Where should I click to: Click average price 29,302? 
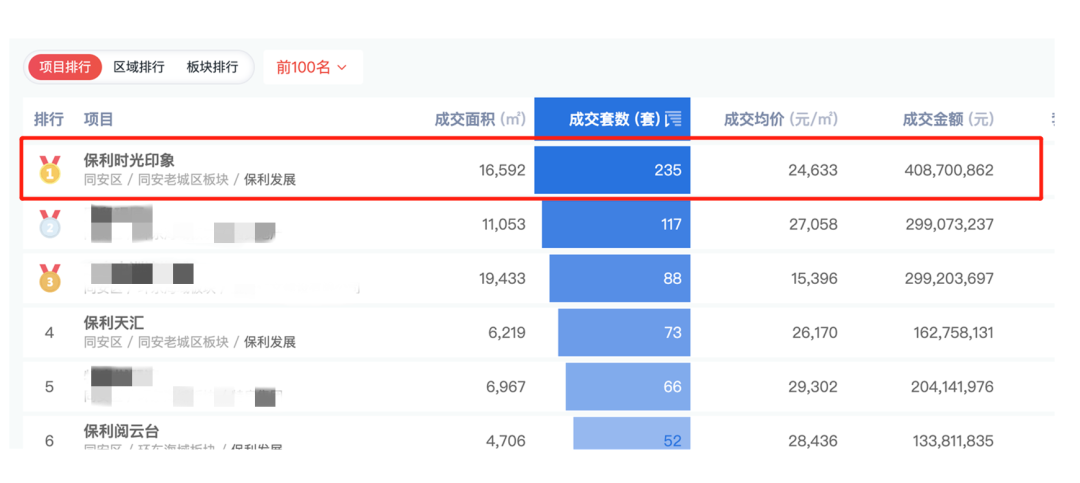tap(813, 387)
